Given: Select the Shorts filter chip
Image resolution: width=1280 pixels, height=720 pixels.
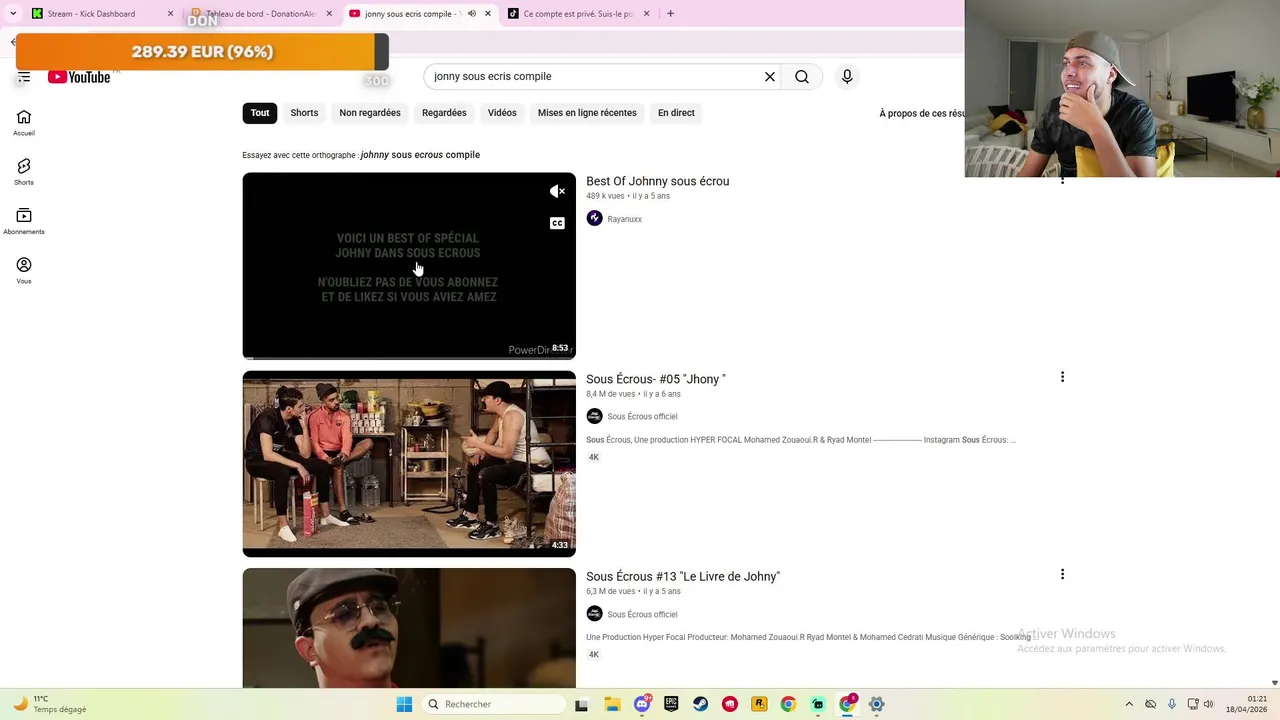Looking at the screenshot, I should coord(304,113).
